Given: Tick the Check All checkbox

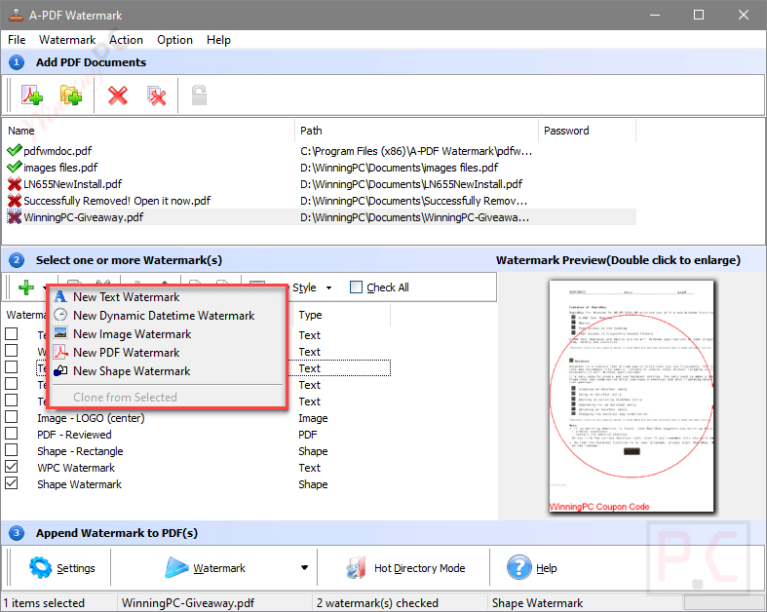Looking at the screenshot, I should pyautogui.click(x=356, y=287).
